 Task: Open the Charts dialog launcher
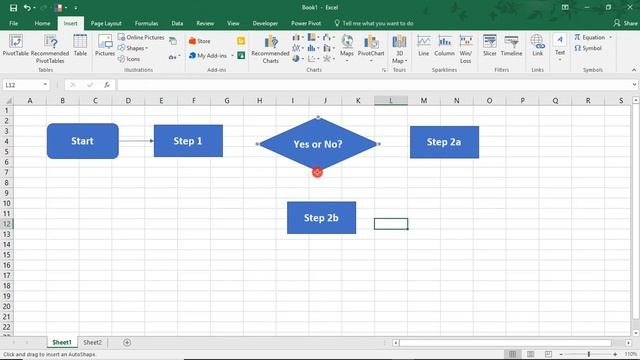pyautogui.click(x=384, y=70)
